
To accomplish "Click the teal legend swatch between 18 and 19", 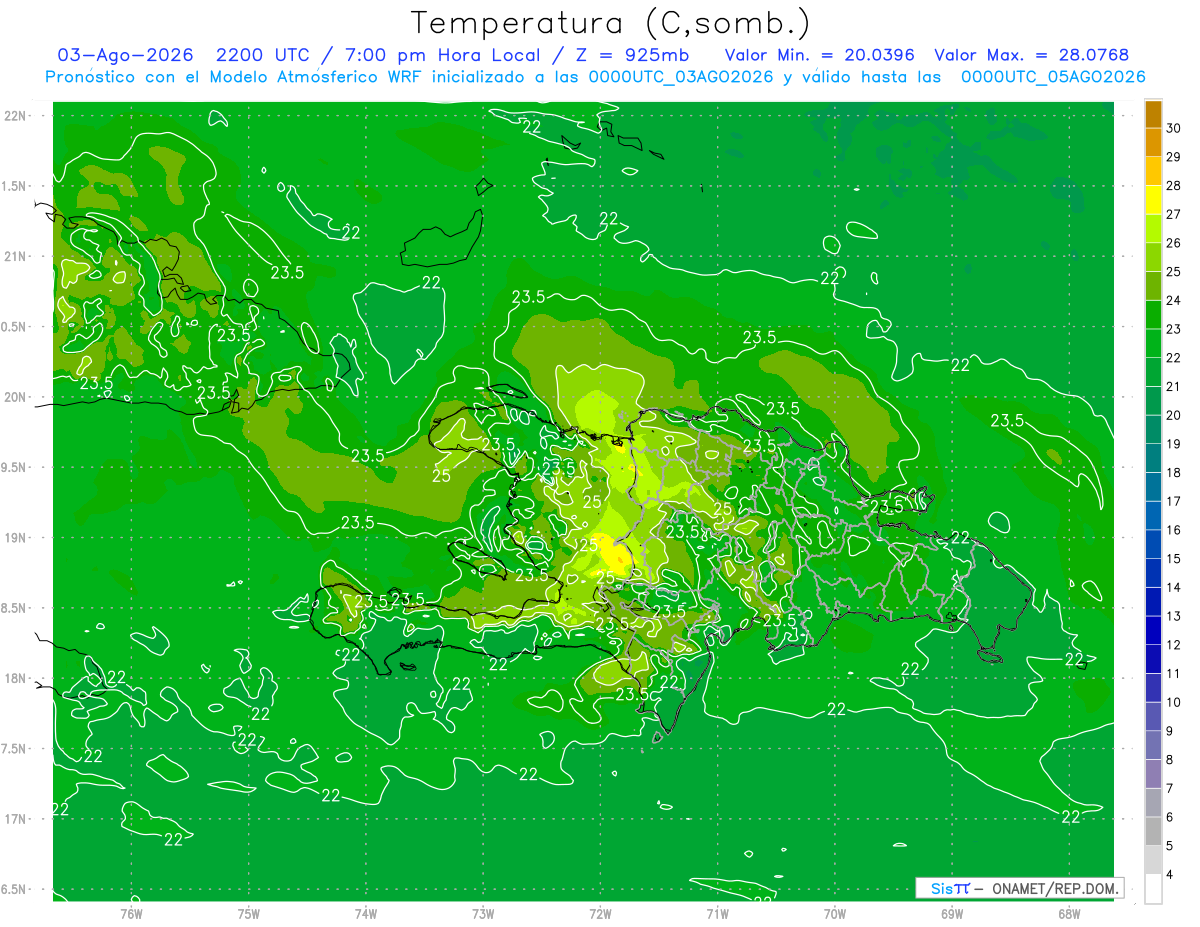I will (1153, 458).
